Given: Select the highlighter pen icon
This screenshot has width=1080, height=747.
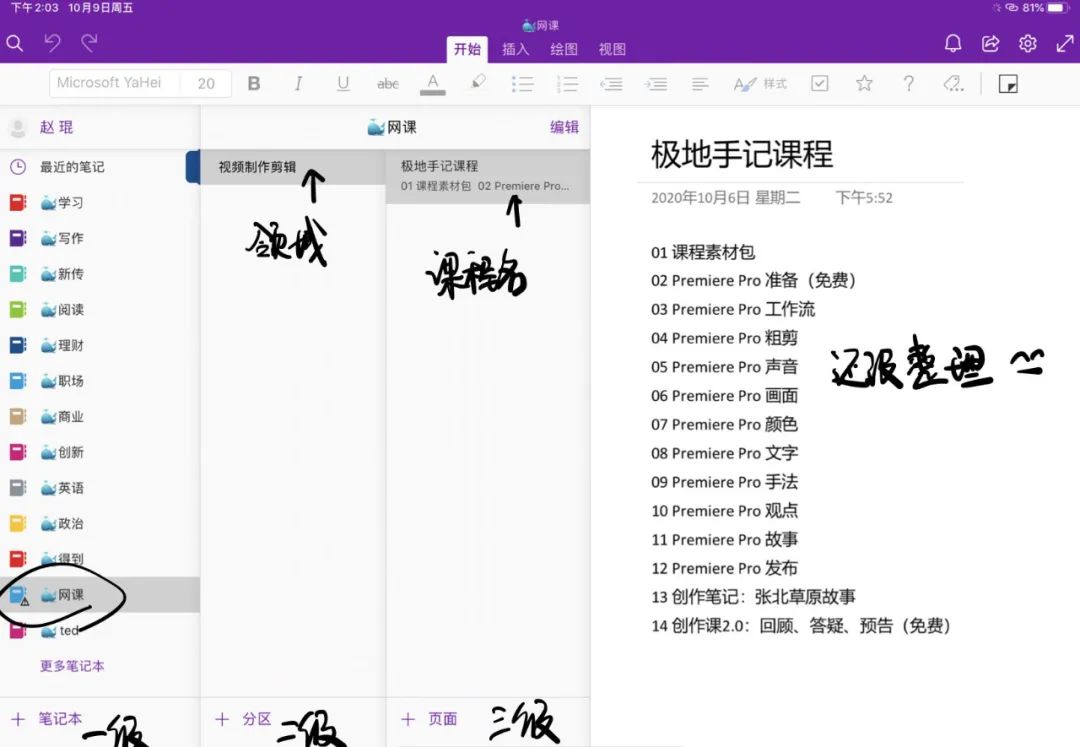Looking at the screenshot, I should [x=478, y=84].
